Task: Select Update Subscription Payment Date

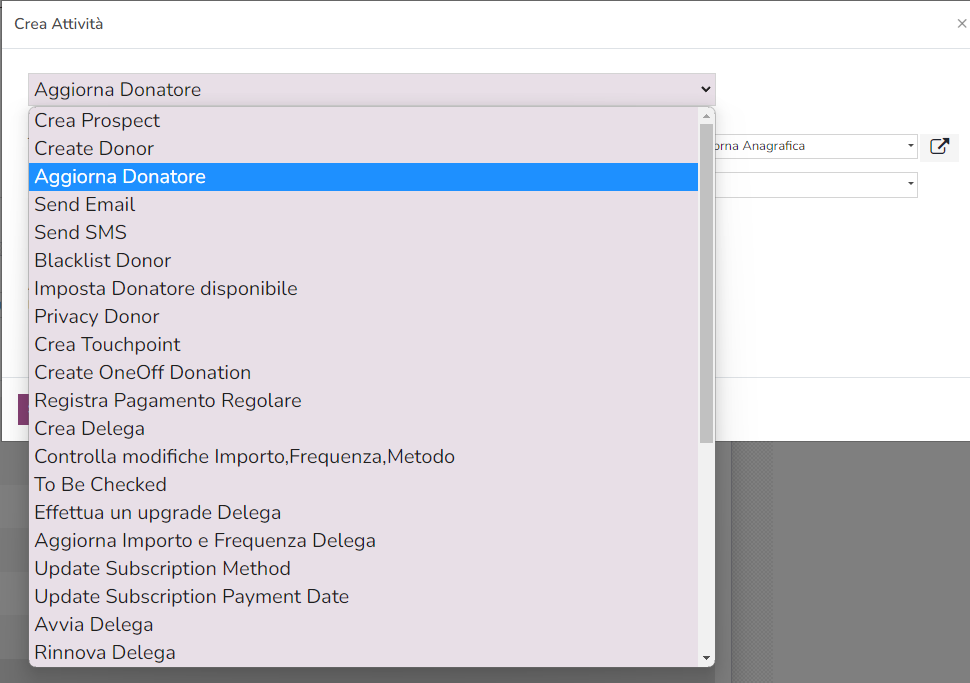Action: point(192,597)
